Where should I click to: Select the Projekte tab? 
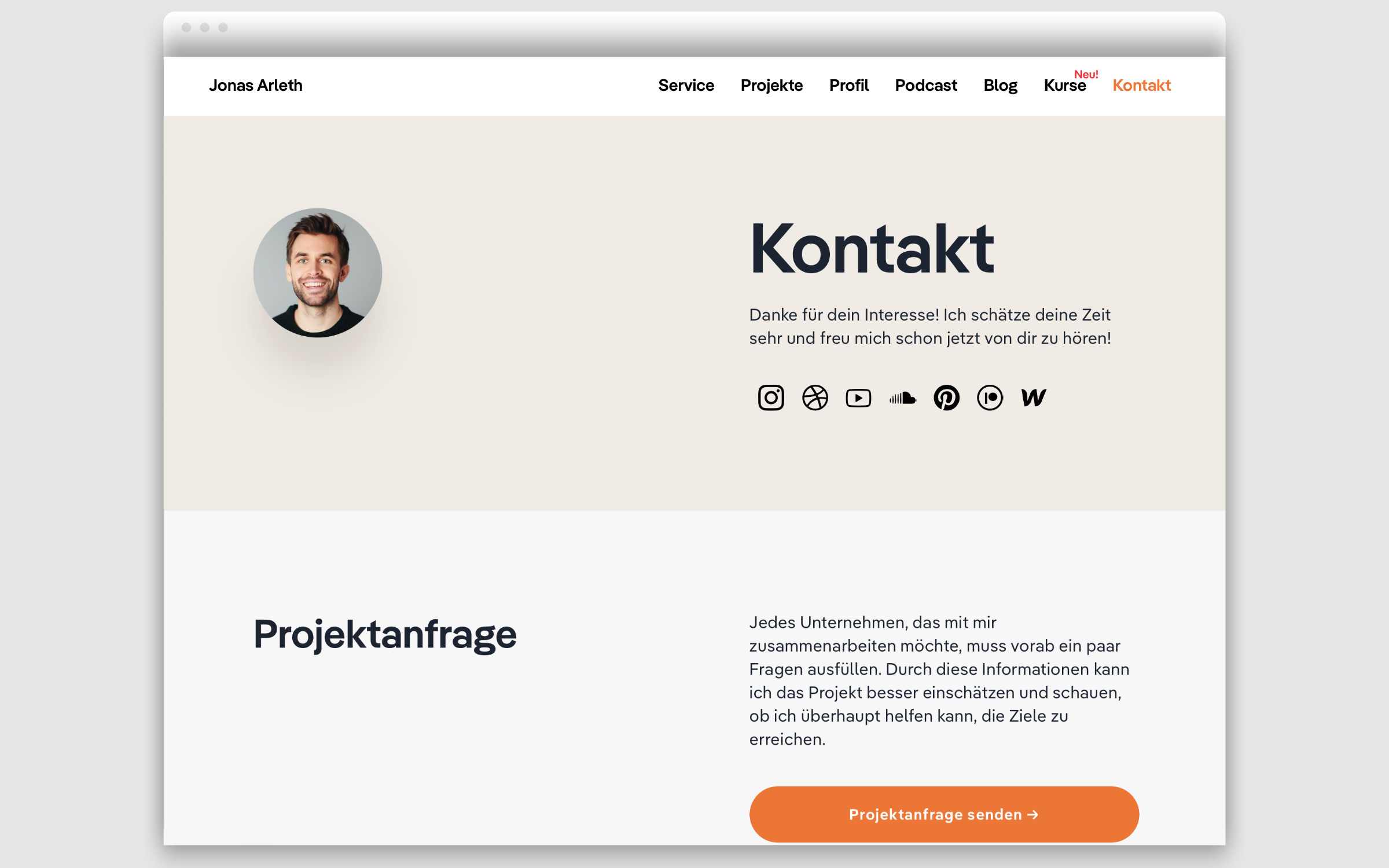click(x=770, y=84)
